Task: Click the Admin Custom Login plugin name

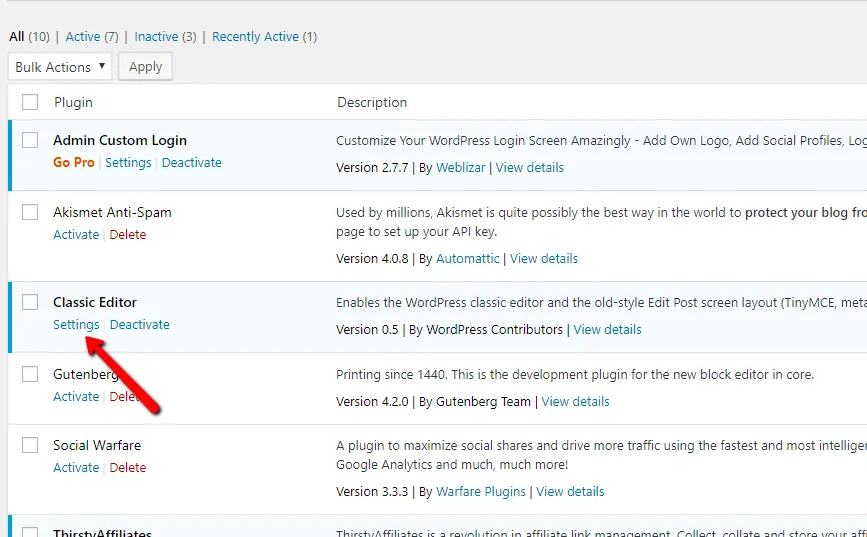Action: point(120,140)
